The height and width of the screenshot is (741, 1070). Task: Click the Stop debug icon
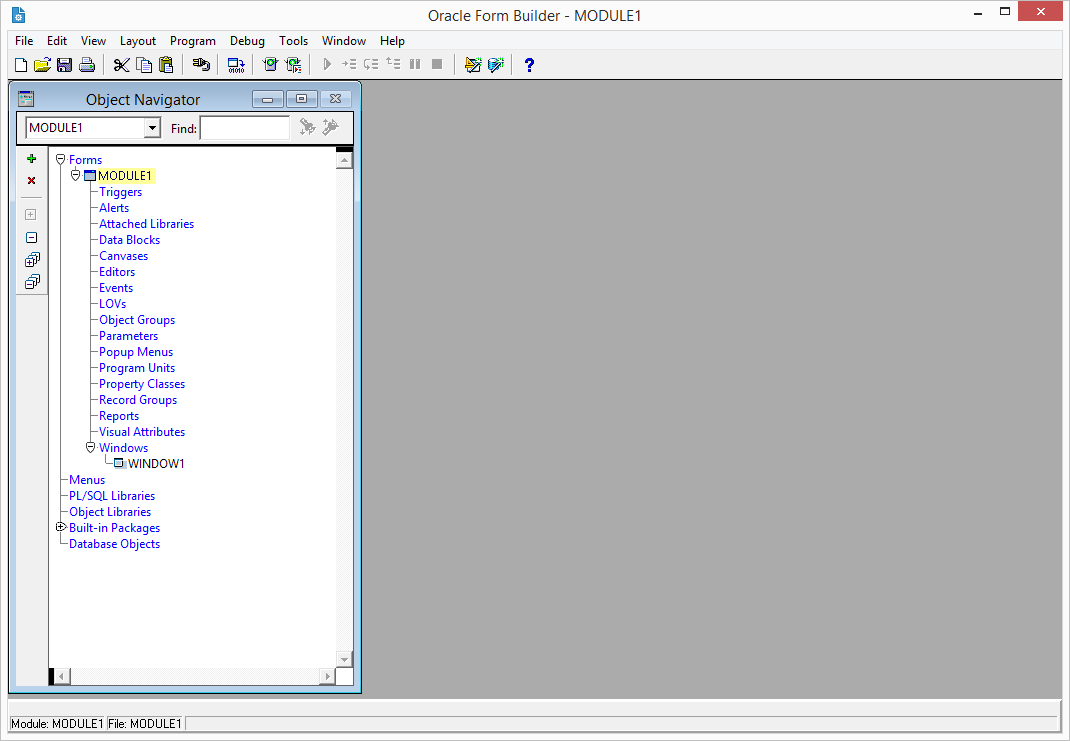click(x=437, y=64)
